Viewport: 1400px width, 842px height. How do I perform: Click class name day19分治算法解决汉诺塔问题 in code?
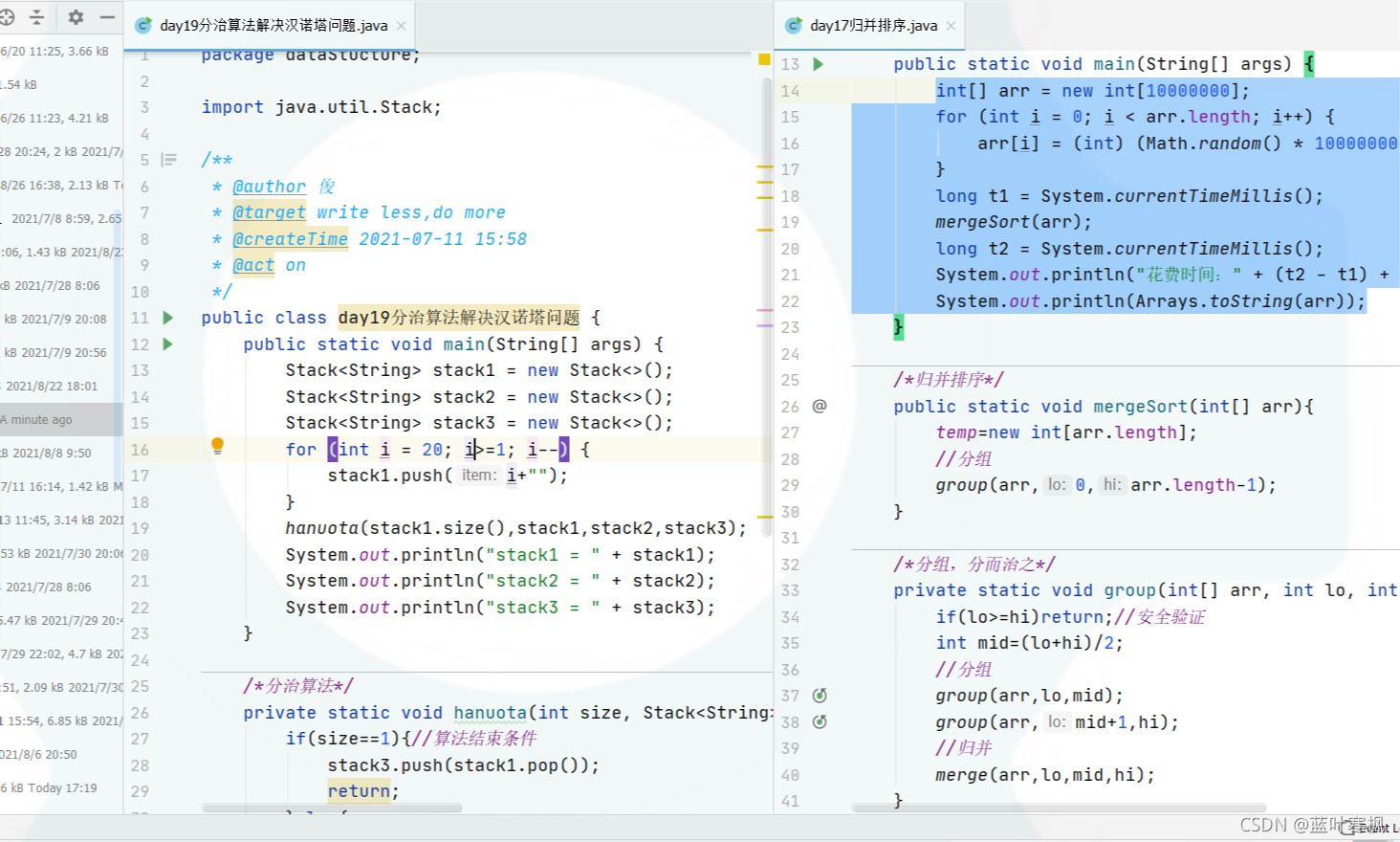click(459, 318)
